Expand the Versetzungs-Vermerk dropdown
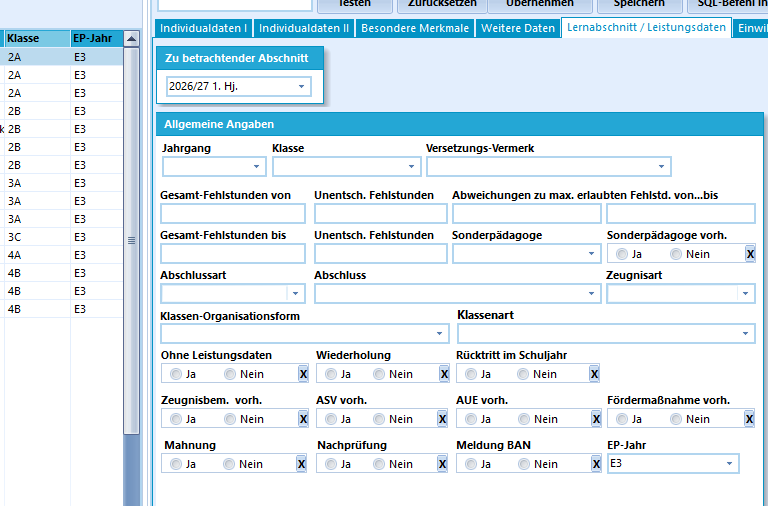Screen dimensions: 768x506 pos(661,167)
